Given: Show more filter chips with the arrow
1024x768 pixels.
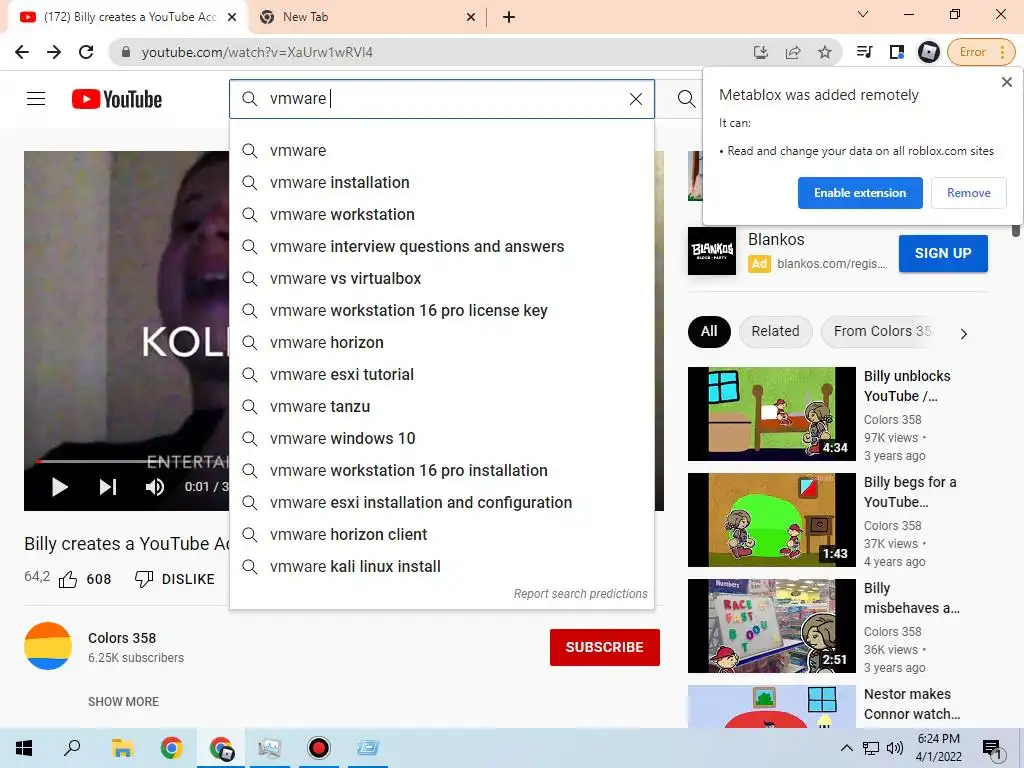Looking at the screenshot, I should tap(963, 334).
